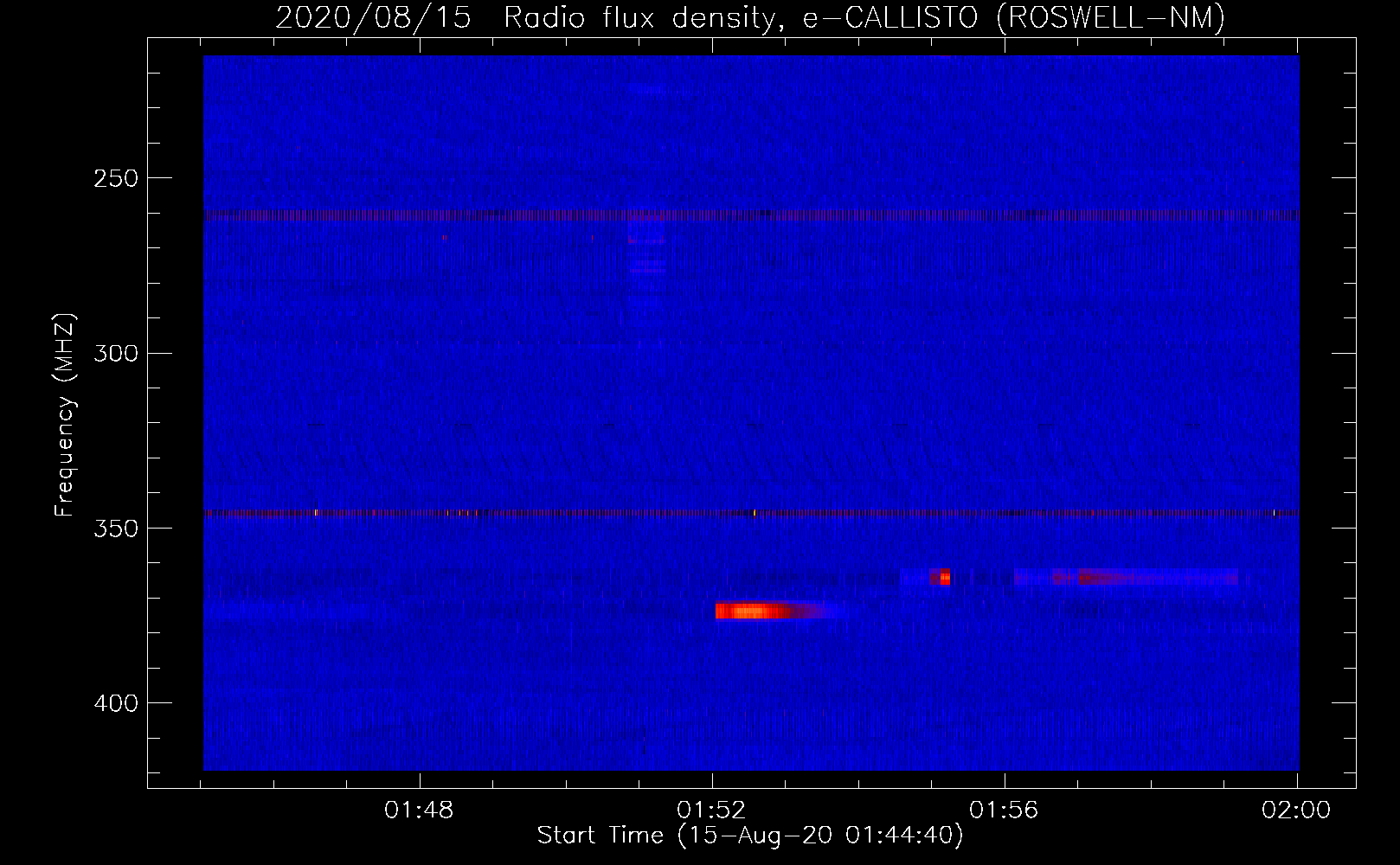Click the "Frequency (MHZ)" axis label
Viewport: 1400px width, 865px height.
tap(66, 415)
